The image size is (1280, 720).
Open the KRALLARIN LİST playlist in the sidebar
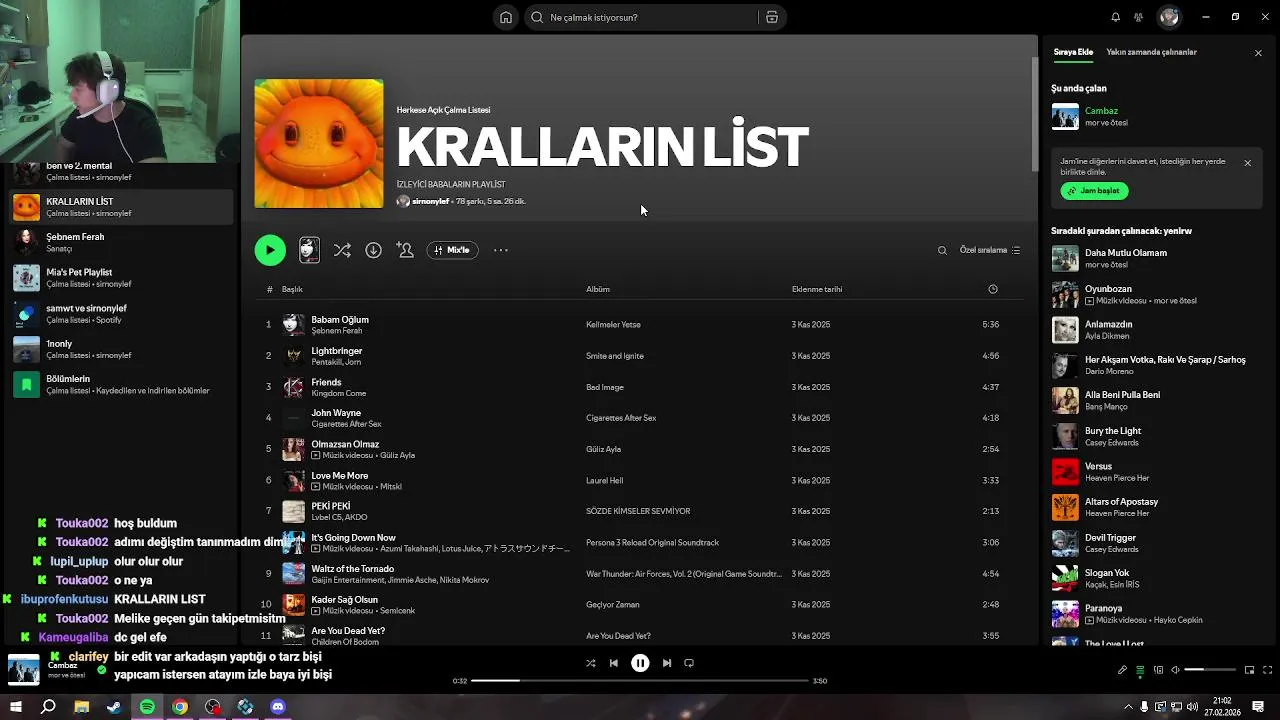pyautogui.click(x=120, y=207)
